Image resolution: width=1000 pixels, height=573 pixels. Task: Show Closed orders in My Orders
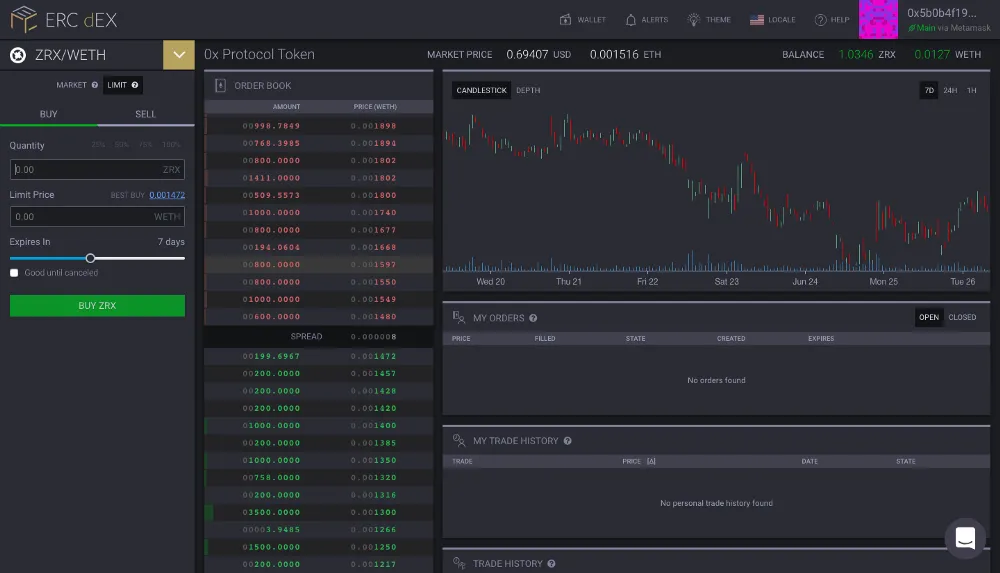pos(962,317)
